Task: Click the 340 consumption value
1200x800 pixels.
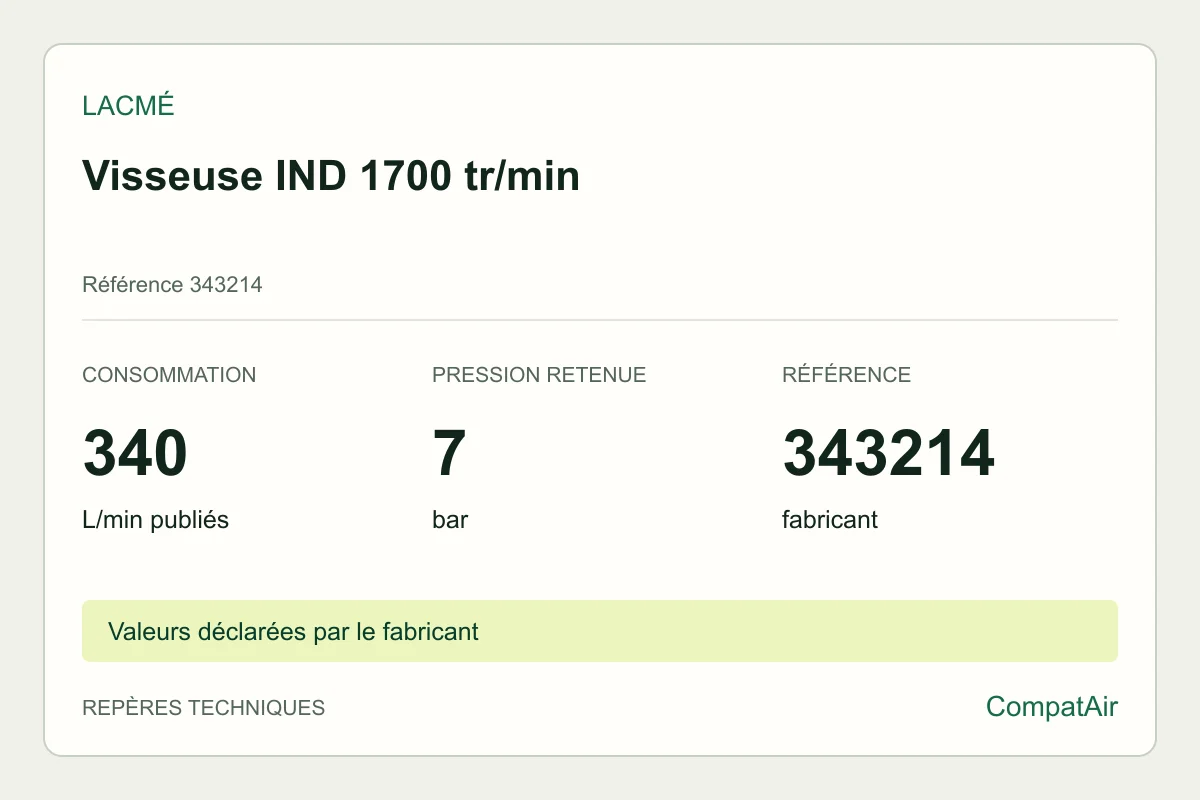Action: 135,453
